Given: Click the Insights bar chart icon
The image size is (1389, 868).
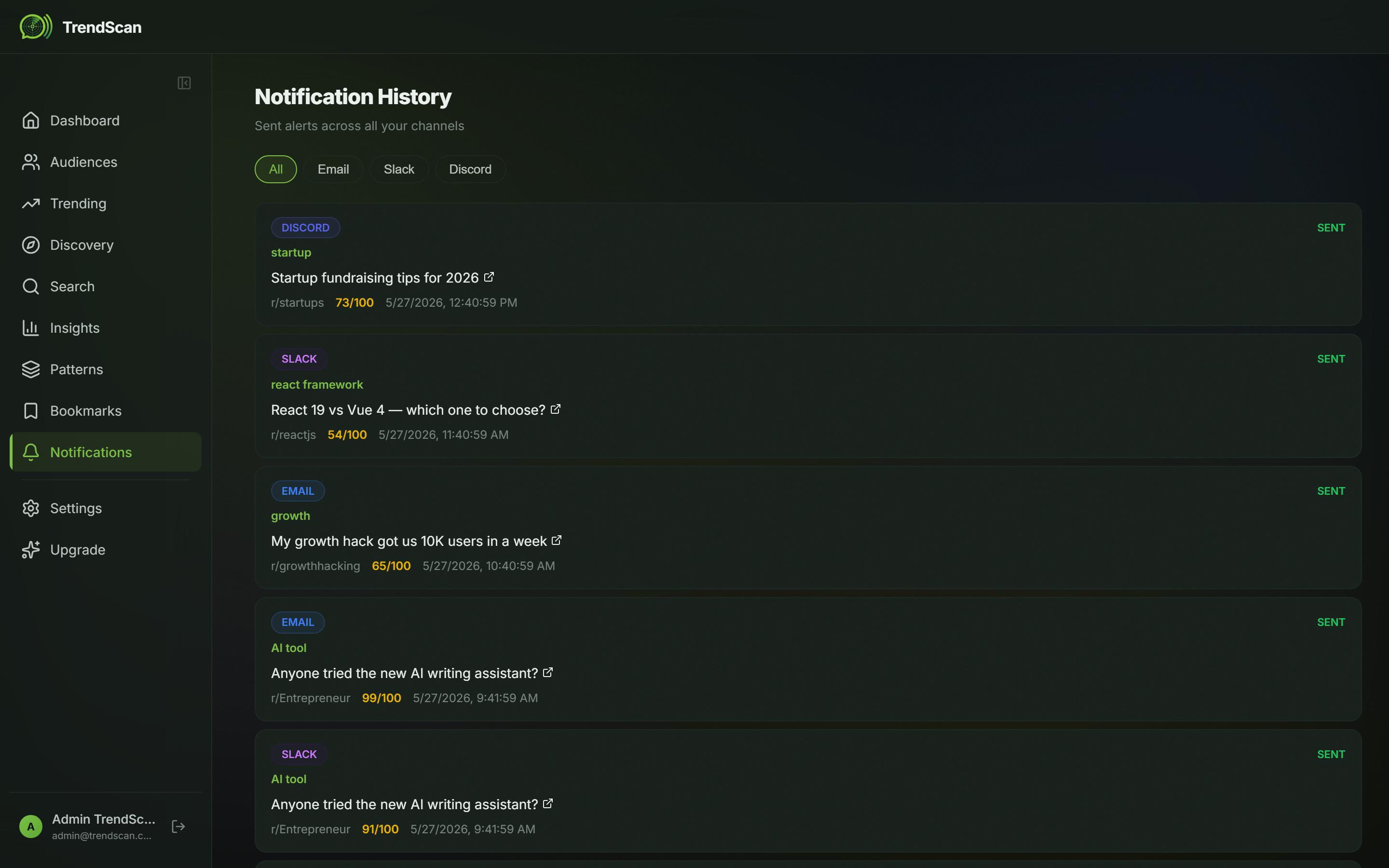Looking at the screenshot, I should click(31, 328).
